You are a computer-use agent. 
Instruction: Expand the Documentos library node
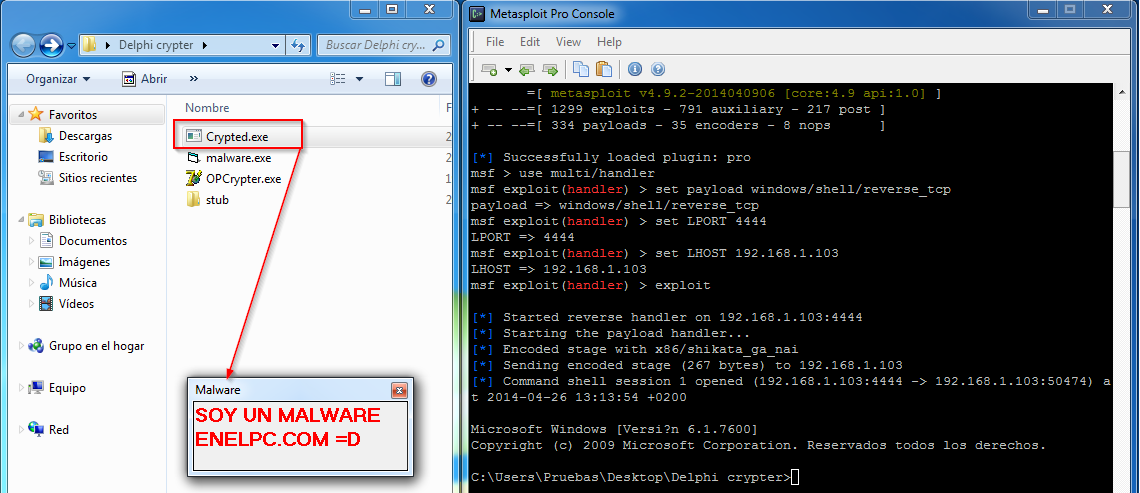(31, 241)
